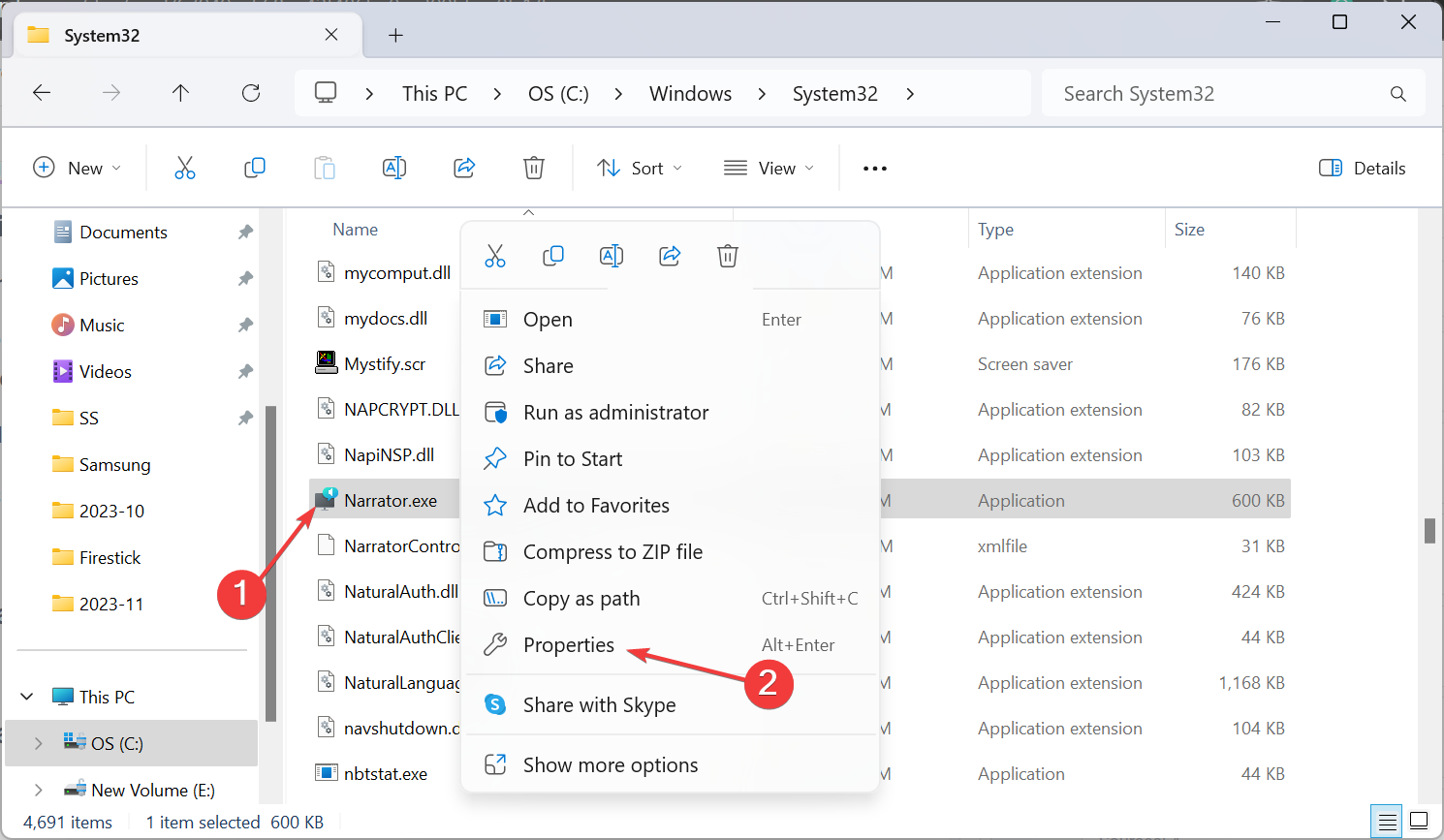Click the Share icon in the toolbar
Image resolution: width=1444 pixels, height=840 pixels.
[464, 168]
